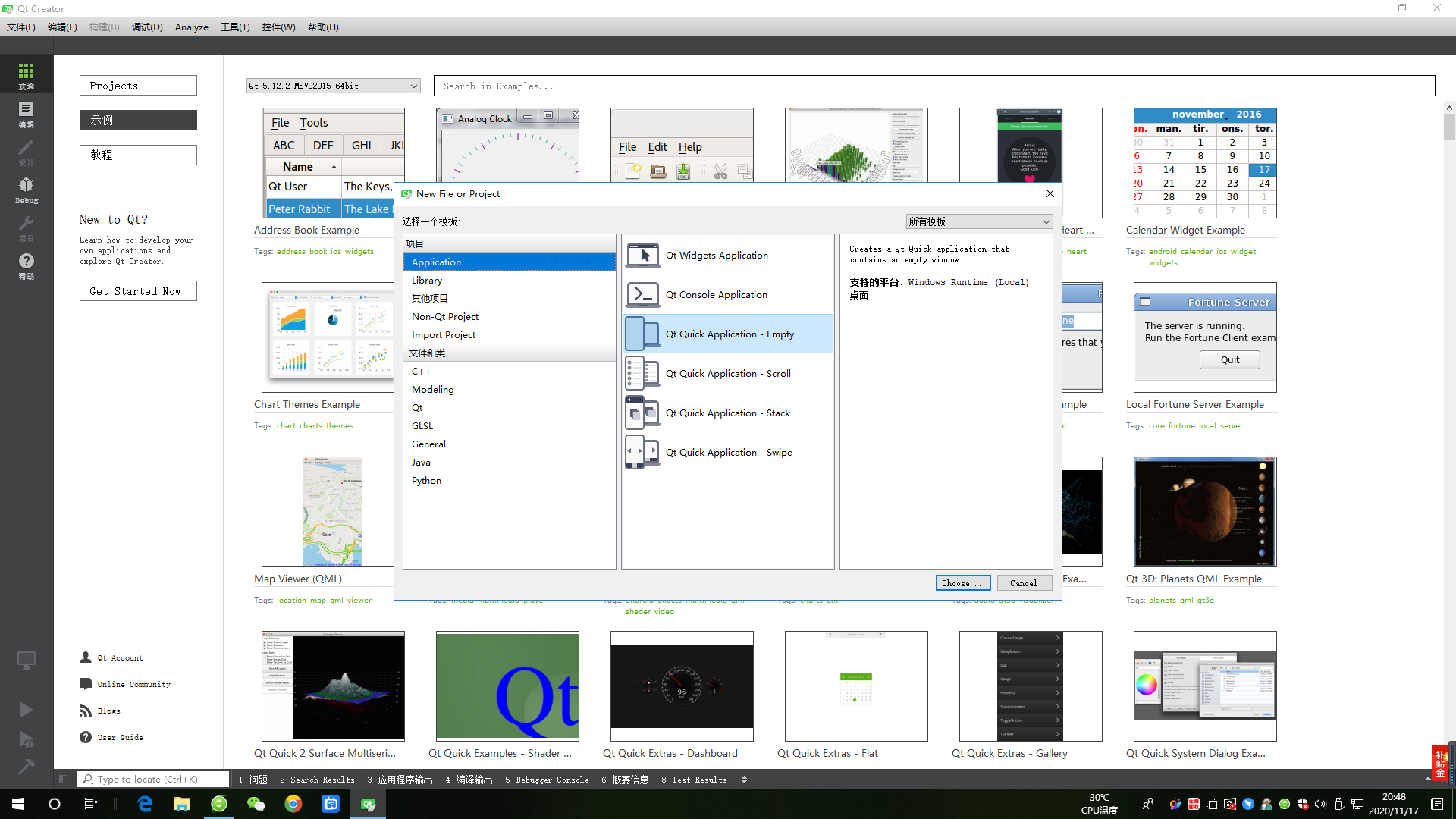Switch to Edit mode in sidebar
This screenshot has height=819, width=1456.
[x=26, y=113]
